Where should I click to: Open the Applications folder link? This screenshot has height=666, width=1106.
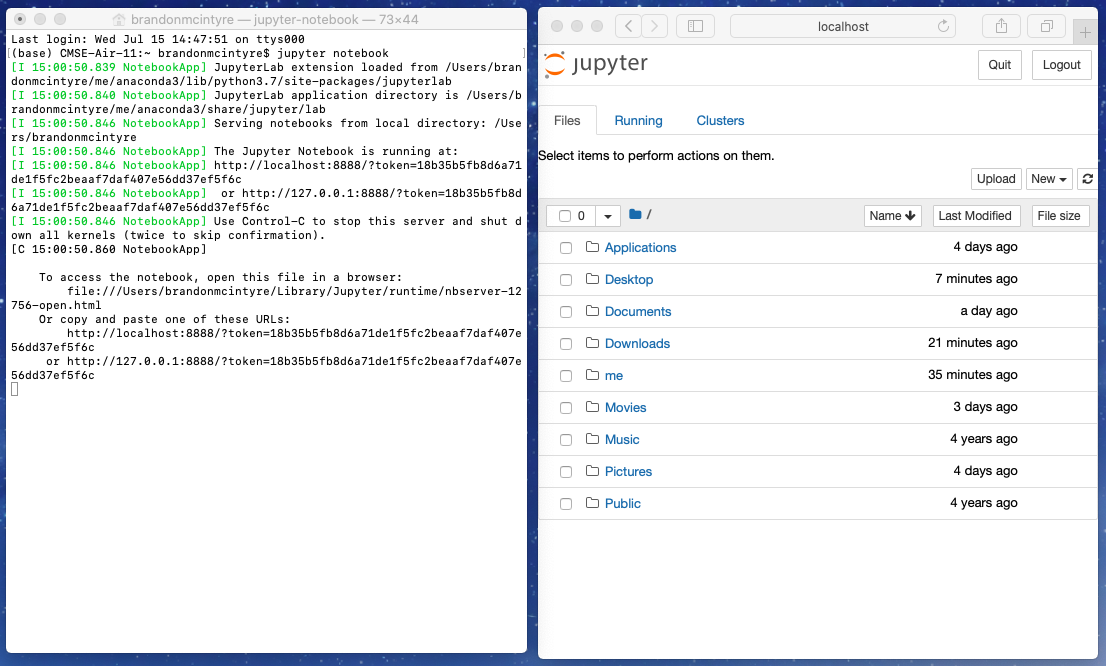click(640, 248)
